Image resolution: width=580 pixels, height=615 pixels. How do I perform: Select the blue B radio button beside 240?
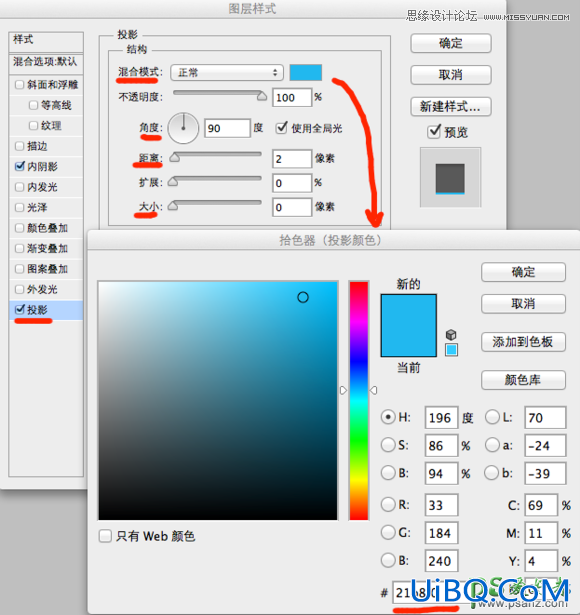tap(388, 560)
